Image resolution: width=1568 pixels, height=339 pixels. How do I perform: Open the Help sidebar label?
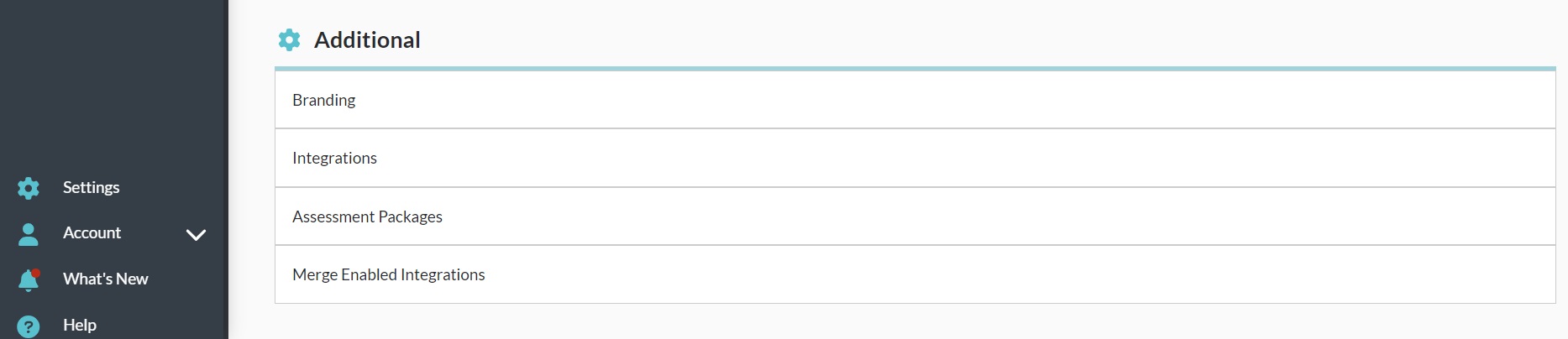(x=80, y=325)
